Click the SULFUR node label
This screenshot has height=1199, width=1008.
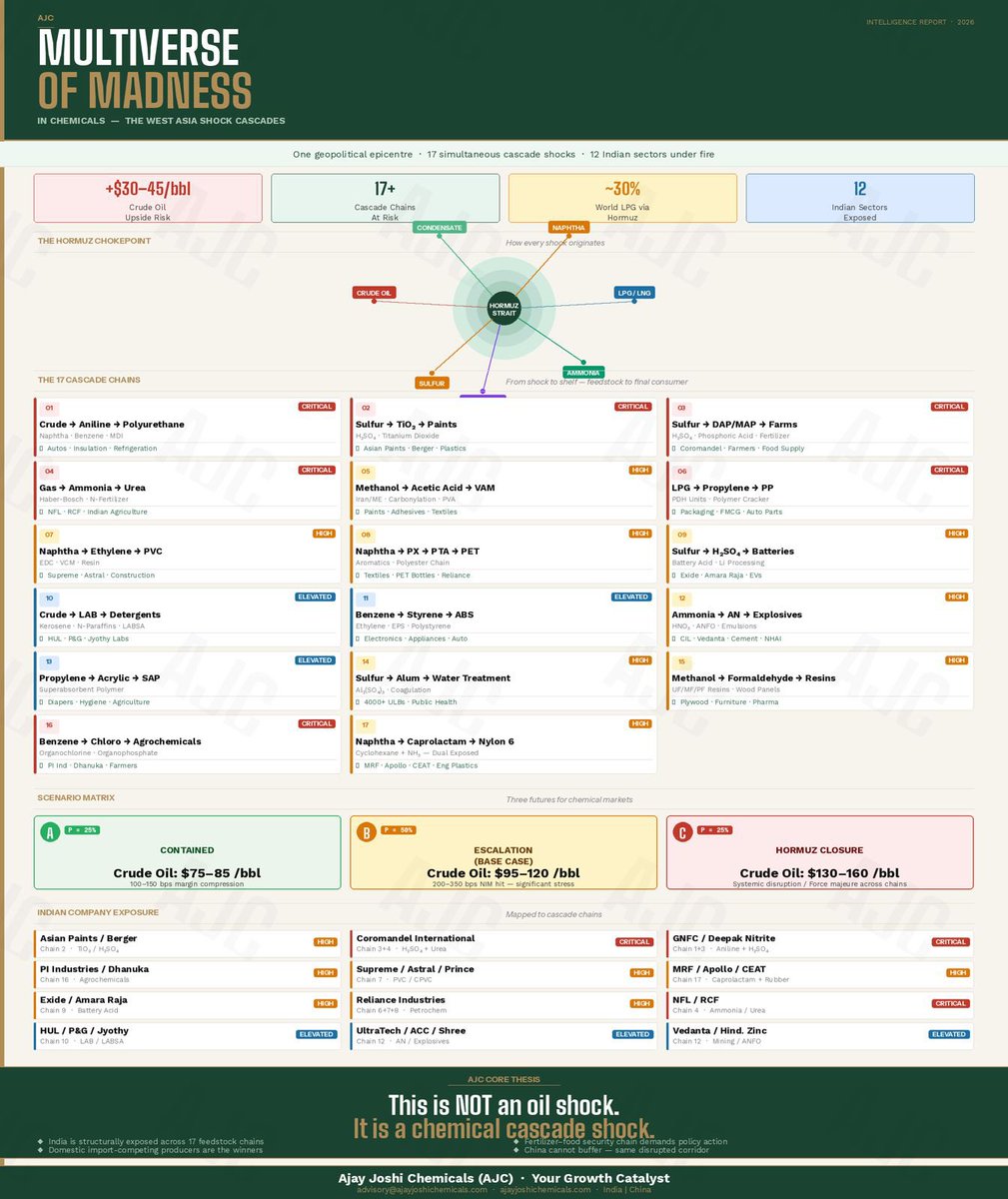[432, 383]
